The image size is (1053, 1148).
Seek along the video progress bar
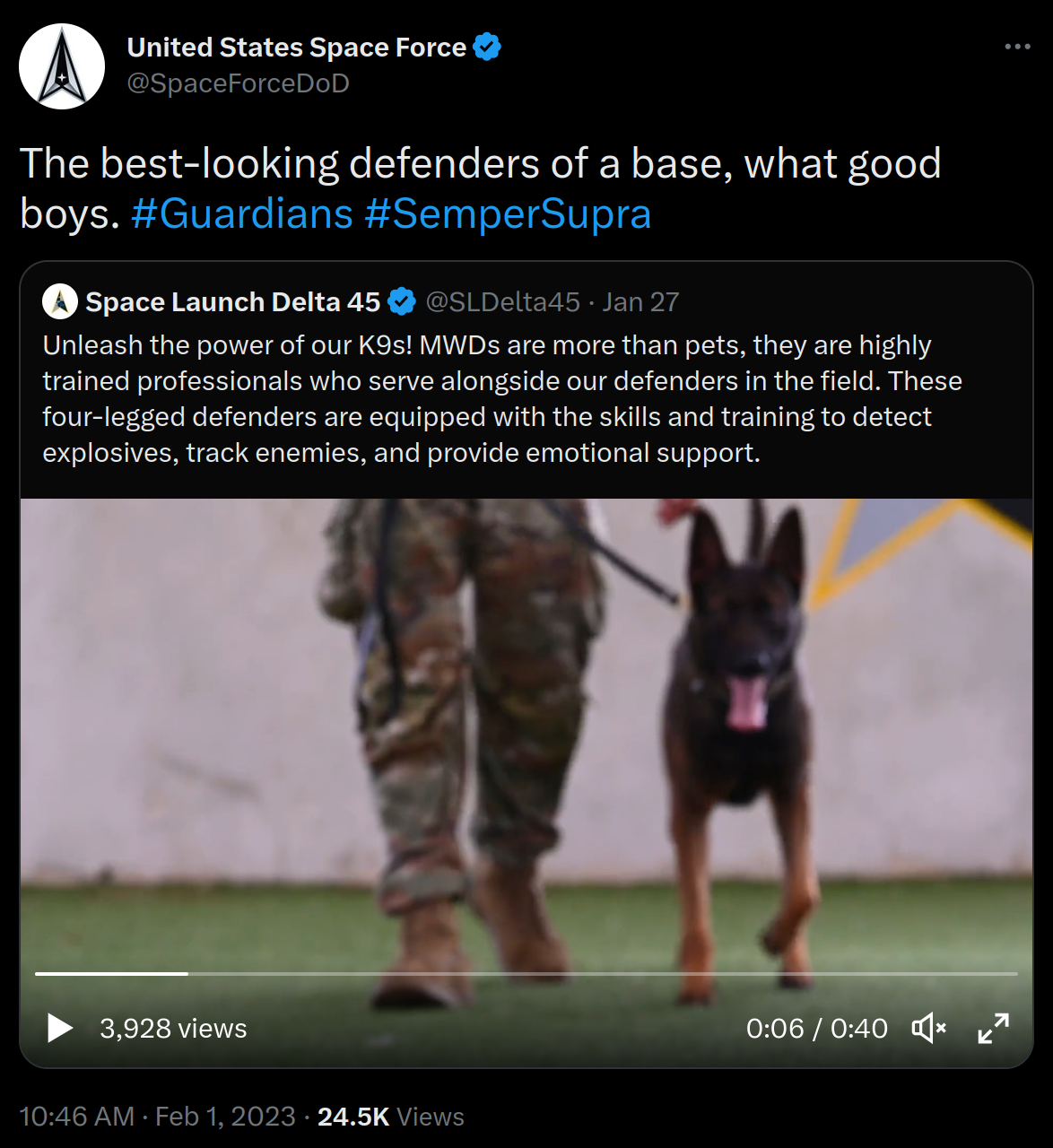526,973
